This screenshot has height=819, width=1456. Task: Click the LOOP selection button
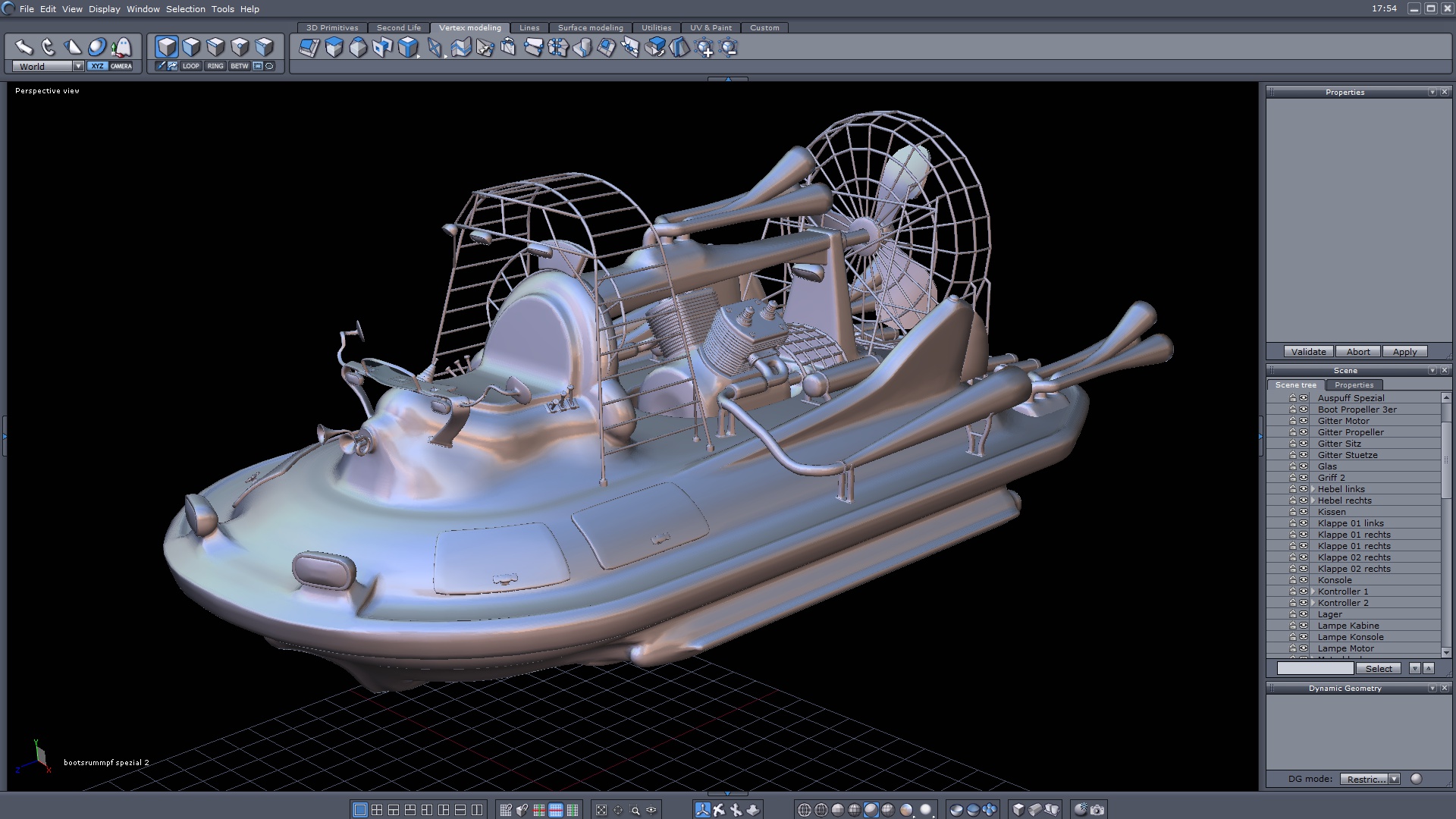(190, 66)
